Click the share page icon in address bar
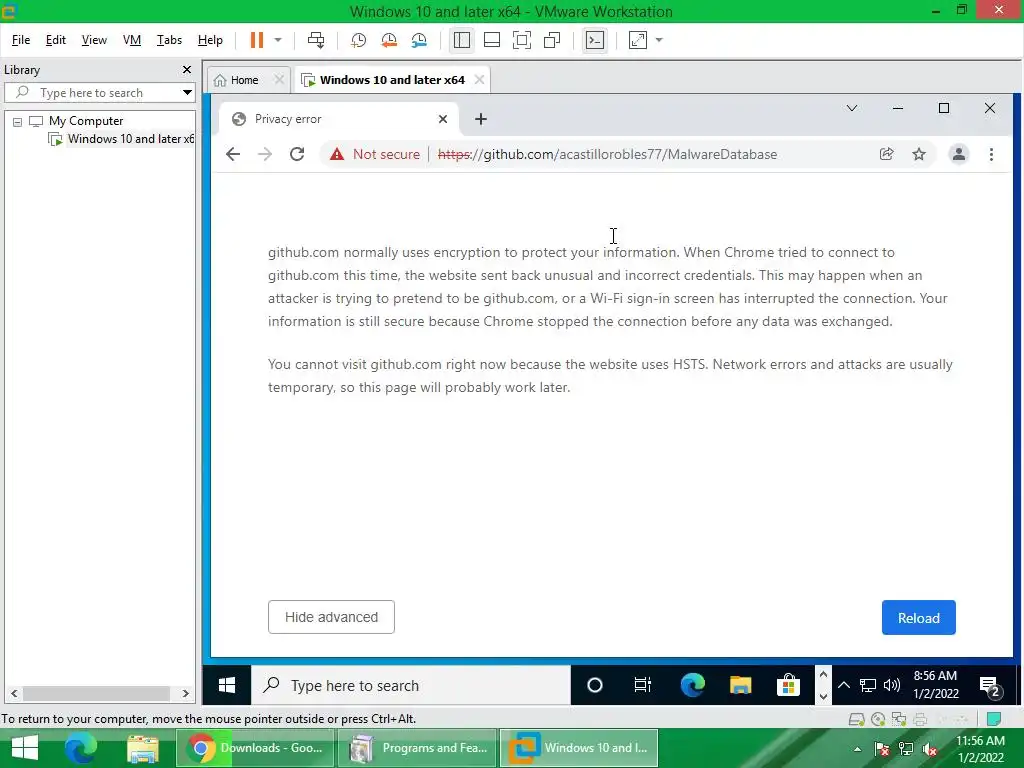This screenshot has height=768, width=1024. [886, 154]
